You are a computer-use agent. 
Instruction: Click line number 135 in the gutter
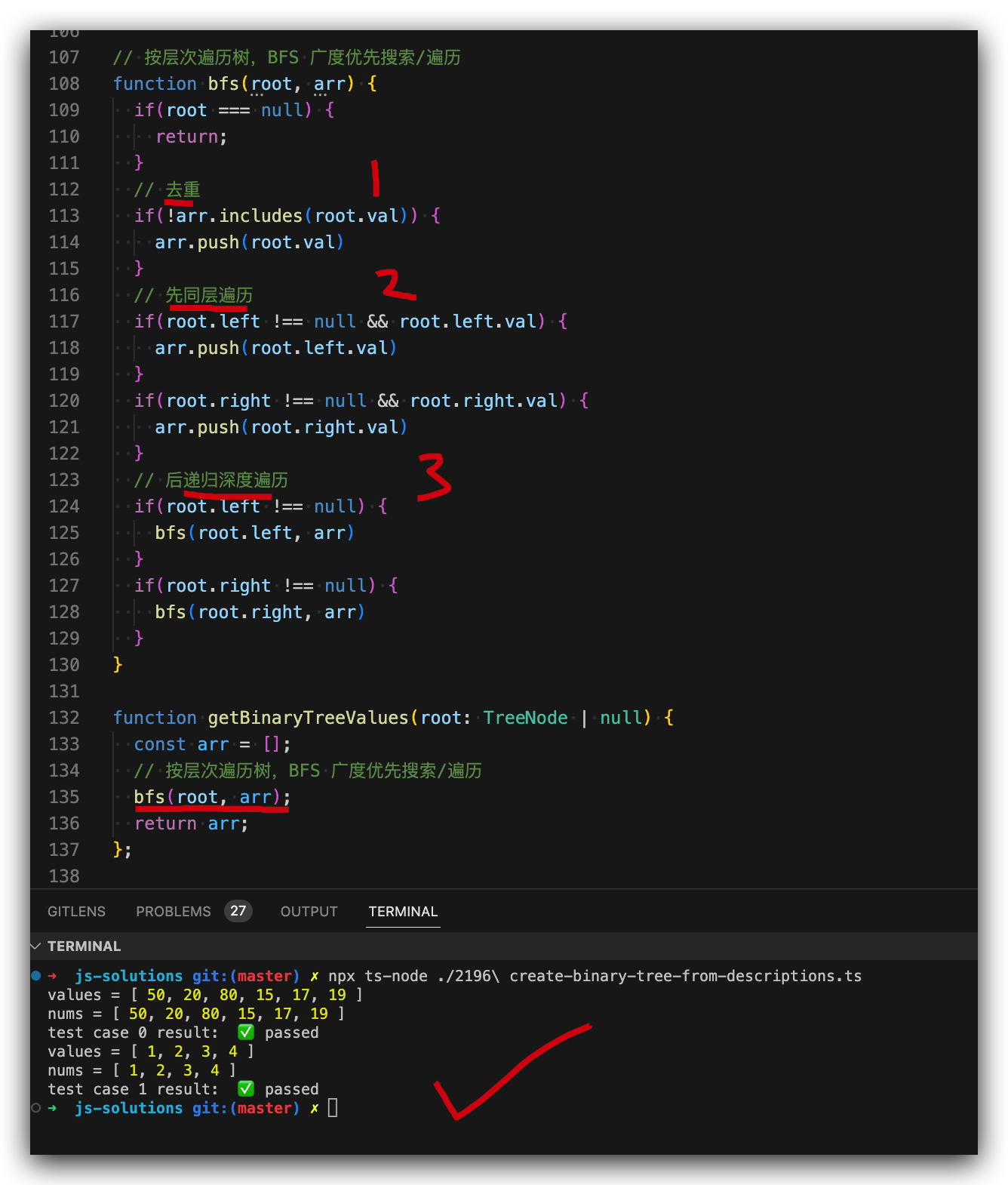[x=64, y=797]
